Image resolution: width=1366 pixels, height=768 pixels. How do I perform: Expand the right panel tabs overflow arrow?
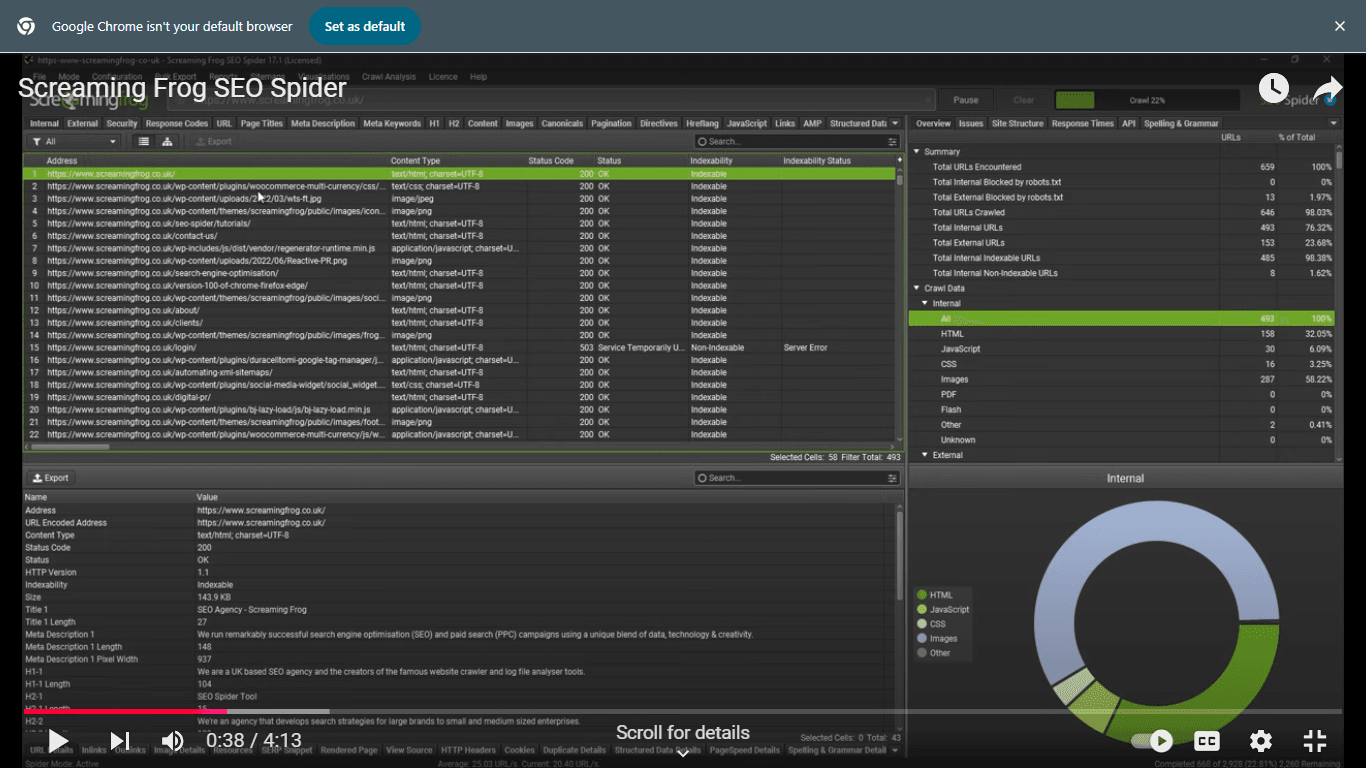1333,124
